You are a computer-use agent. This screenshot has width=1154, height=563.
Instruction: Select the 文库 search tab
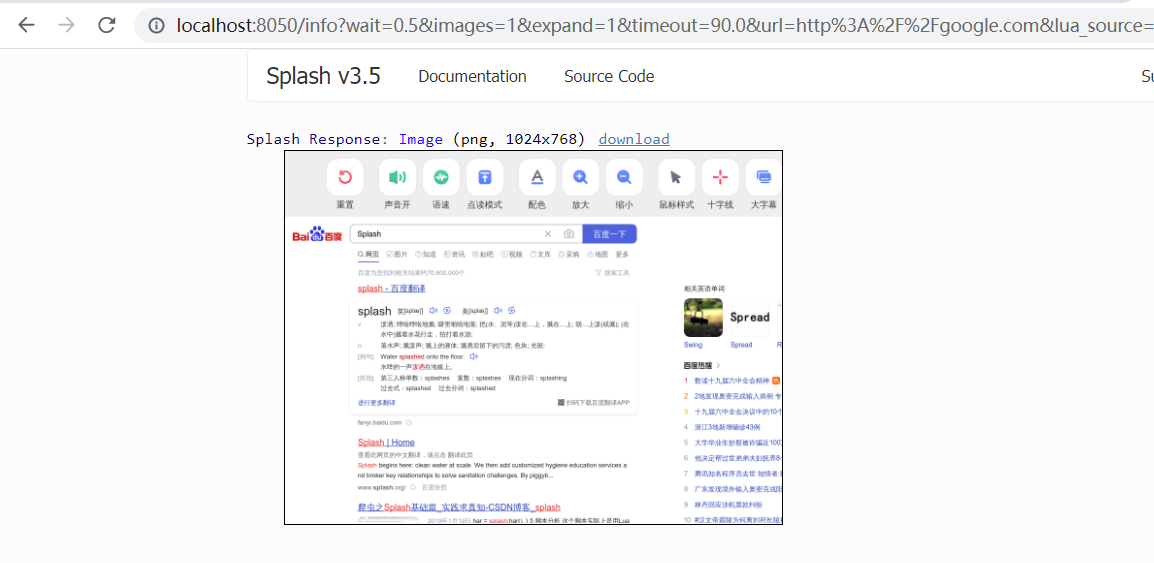coord(541,254)
